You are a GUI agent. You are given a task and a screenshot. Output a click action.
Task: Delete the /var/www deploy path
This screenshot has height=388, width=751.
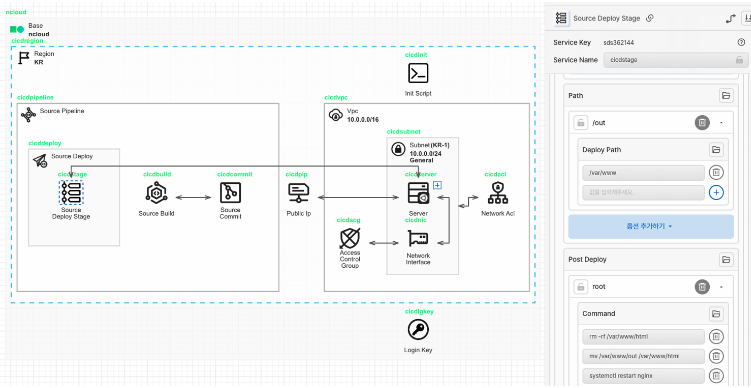716,172
